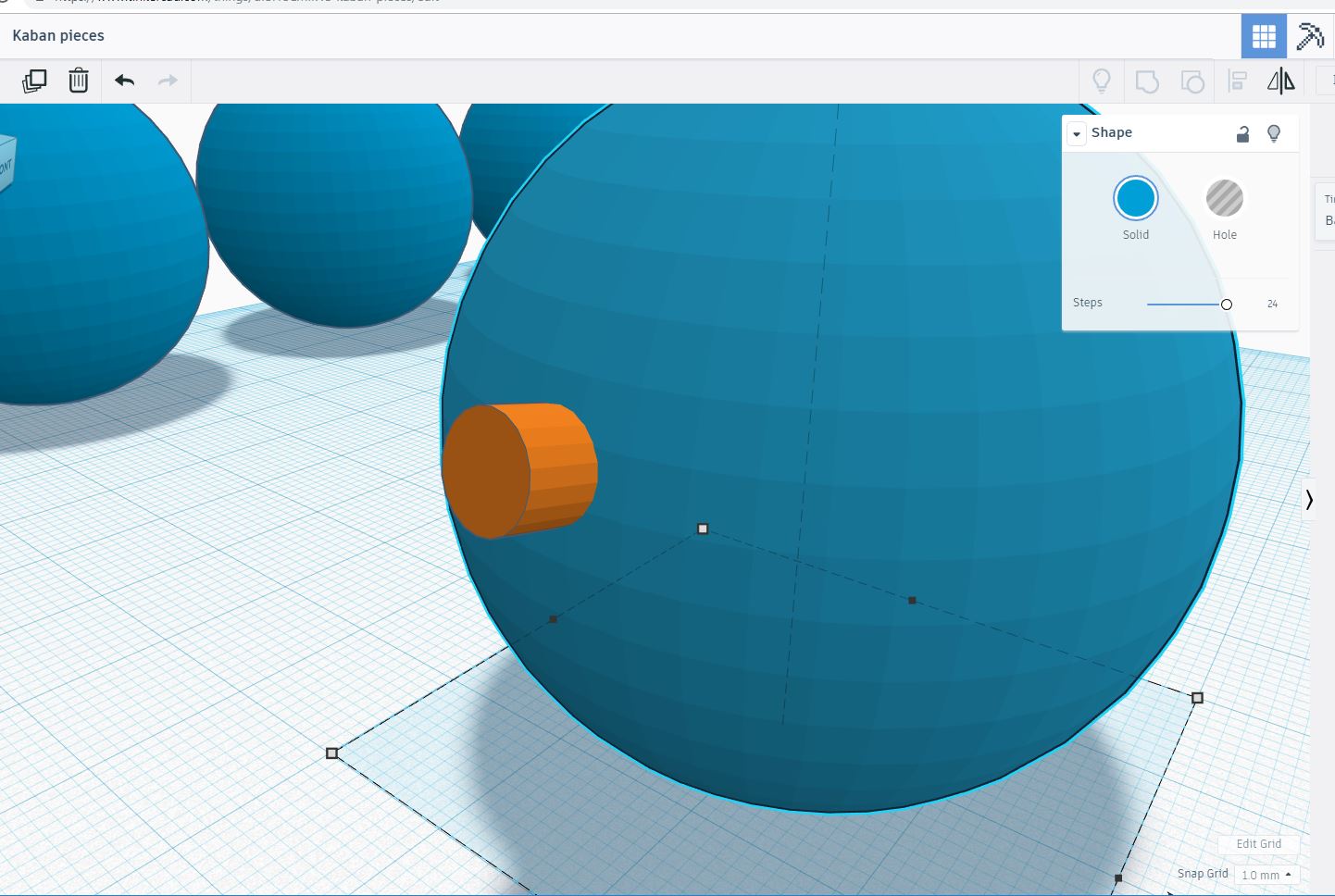The height and width of the screenshot is (896, 1335).
Task: Expand the right side shapes panel
Action: (1309, 500)
